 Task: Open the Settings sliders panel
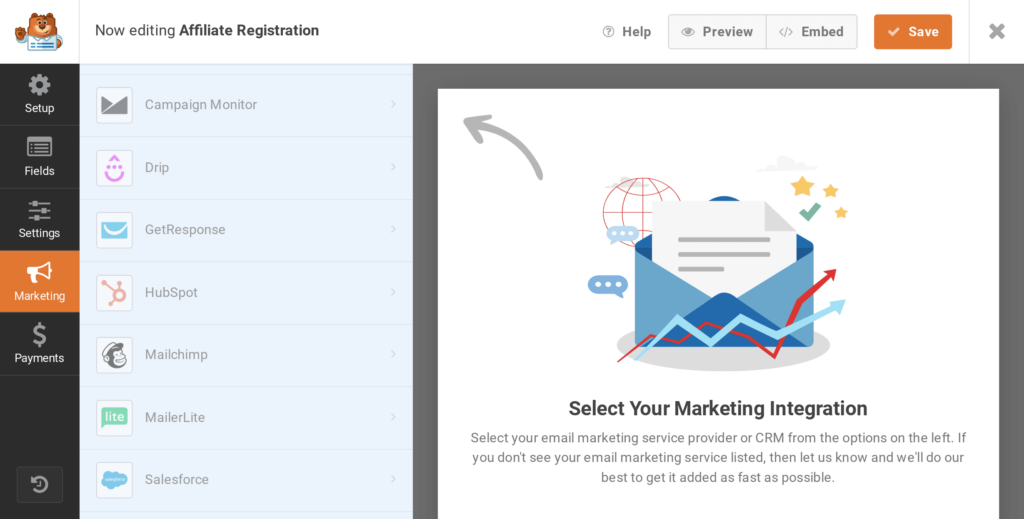pyautogui.click(x=39, y=219)
